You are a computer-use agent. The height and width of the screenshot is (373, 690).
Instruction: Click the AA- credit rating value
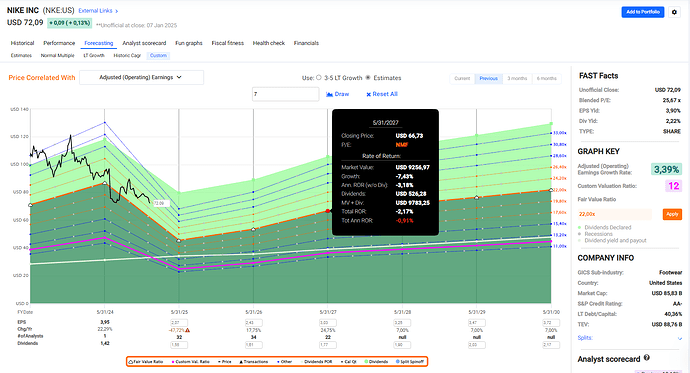(677, 304)
